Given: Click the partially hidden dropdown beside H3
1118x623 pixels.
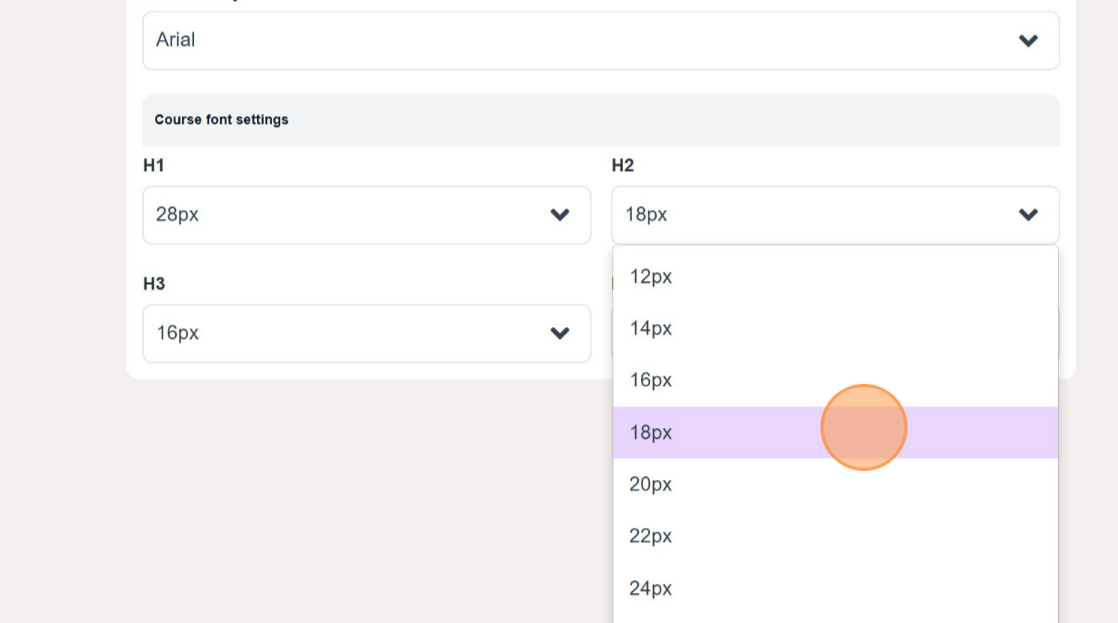Looking at the screenshot, I should tap(1059, 333).
